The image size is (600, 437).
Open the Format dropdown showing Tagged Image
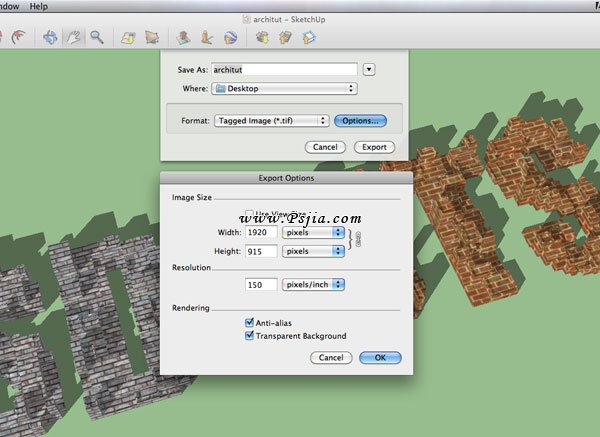(271, 120)
